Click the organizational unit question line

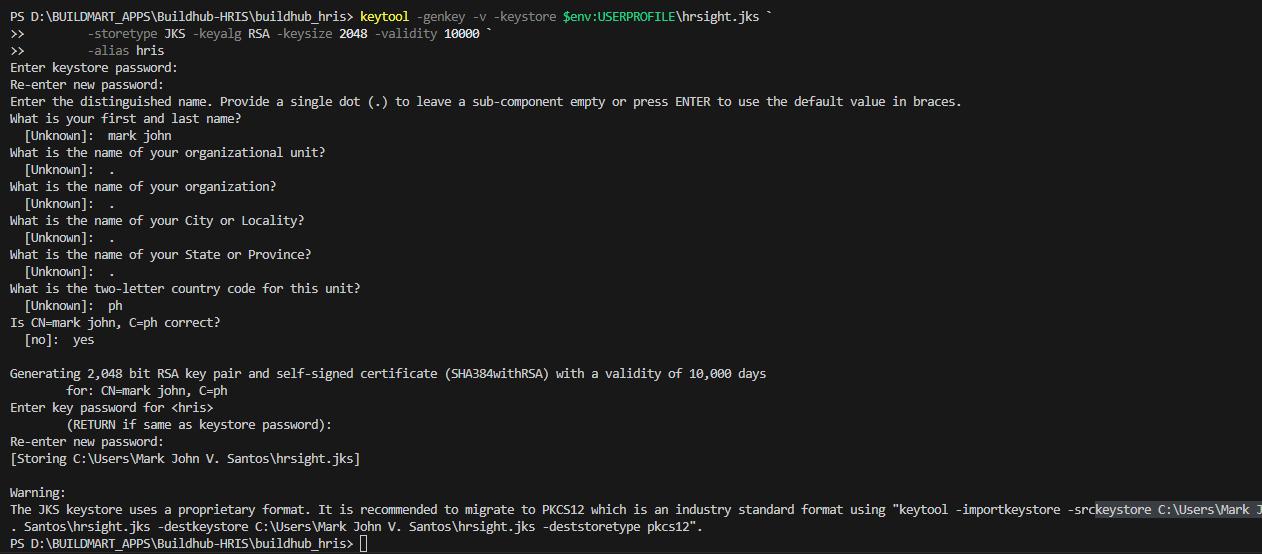167,153
